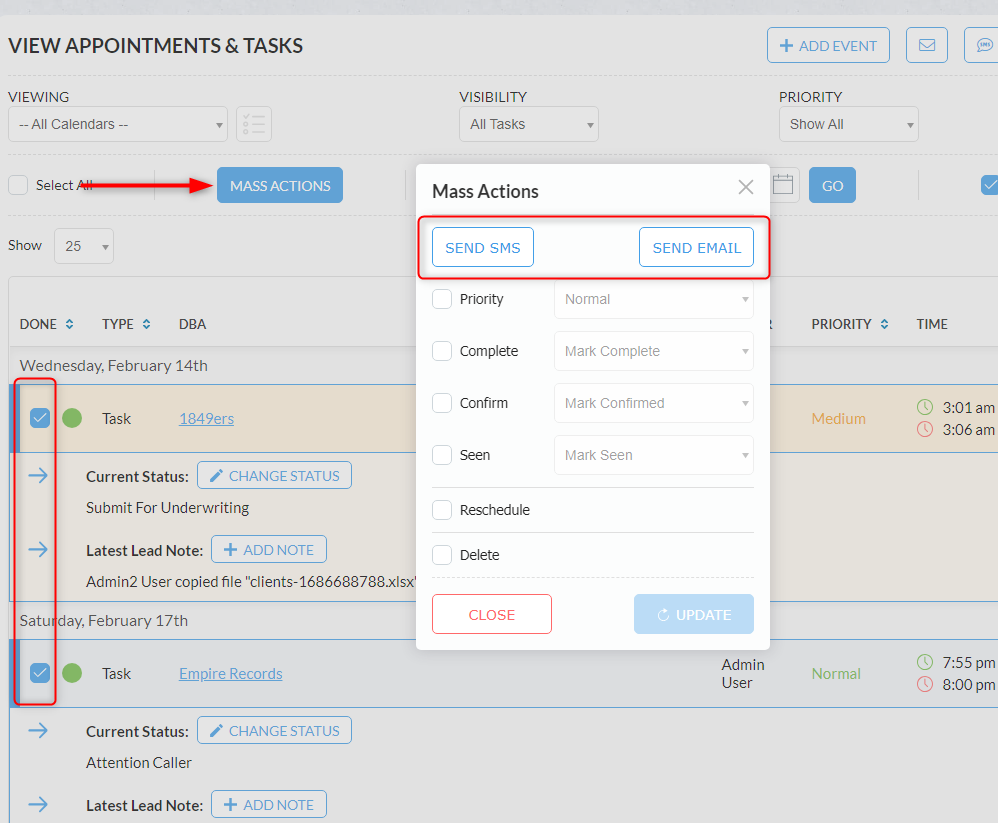Click the Medium priority value

[838, 418]
